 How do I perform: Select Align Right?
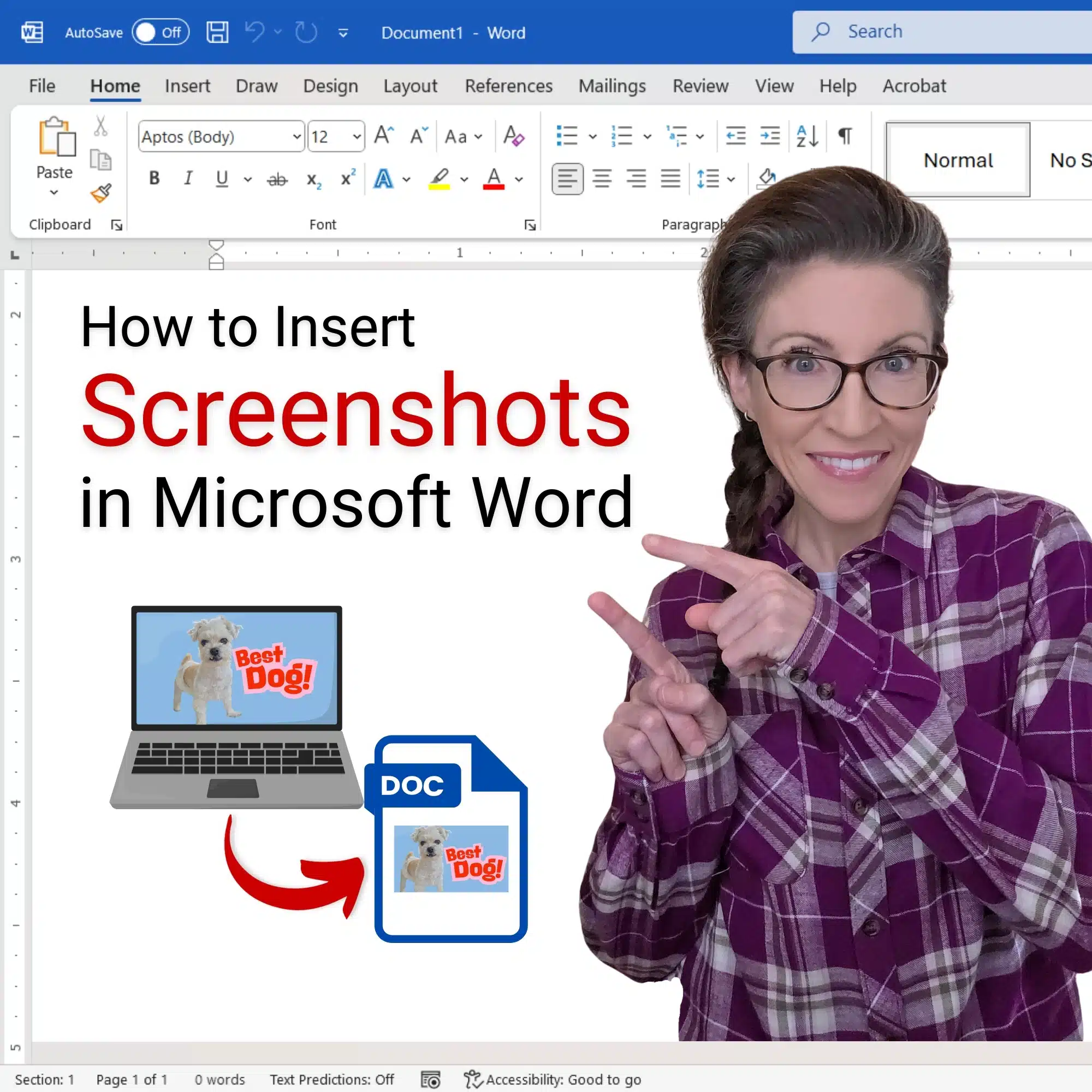pyautogui.click(x=636, y=179)
